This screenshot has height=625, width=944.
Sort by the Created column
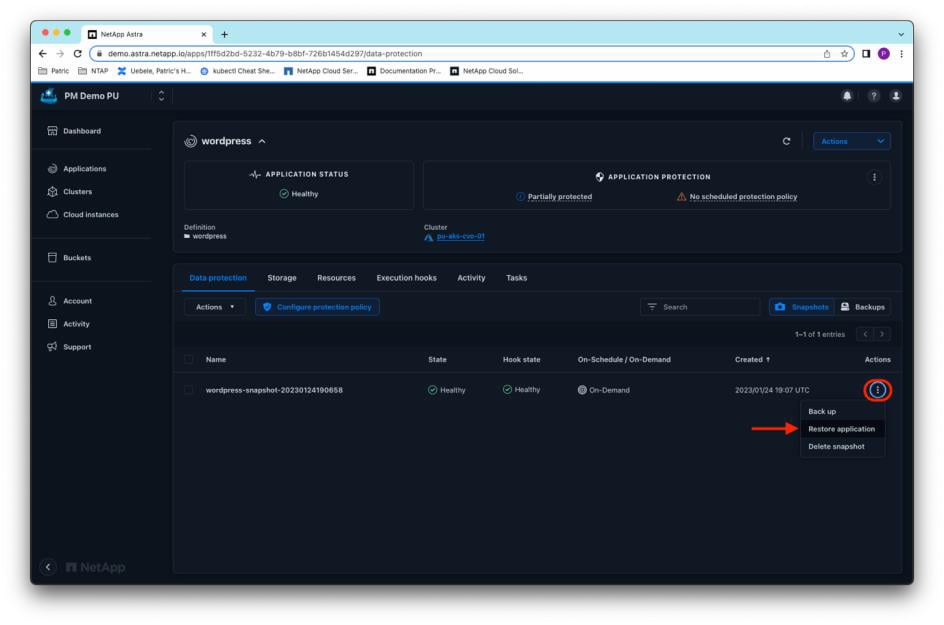click(752, 359)
